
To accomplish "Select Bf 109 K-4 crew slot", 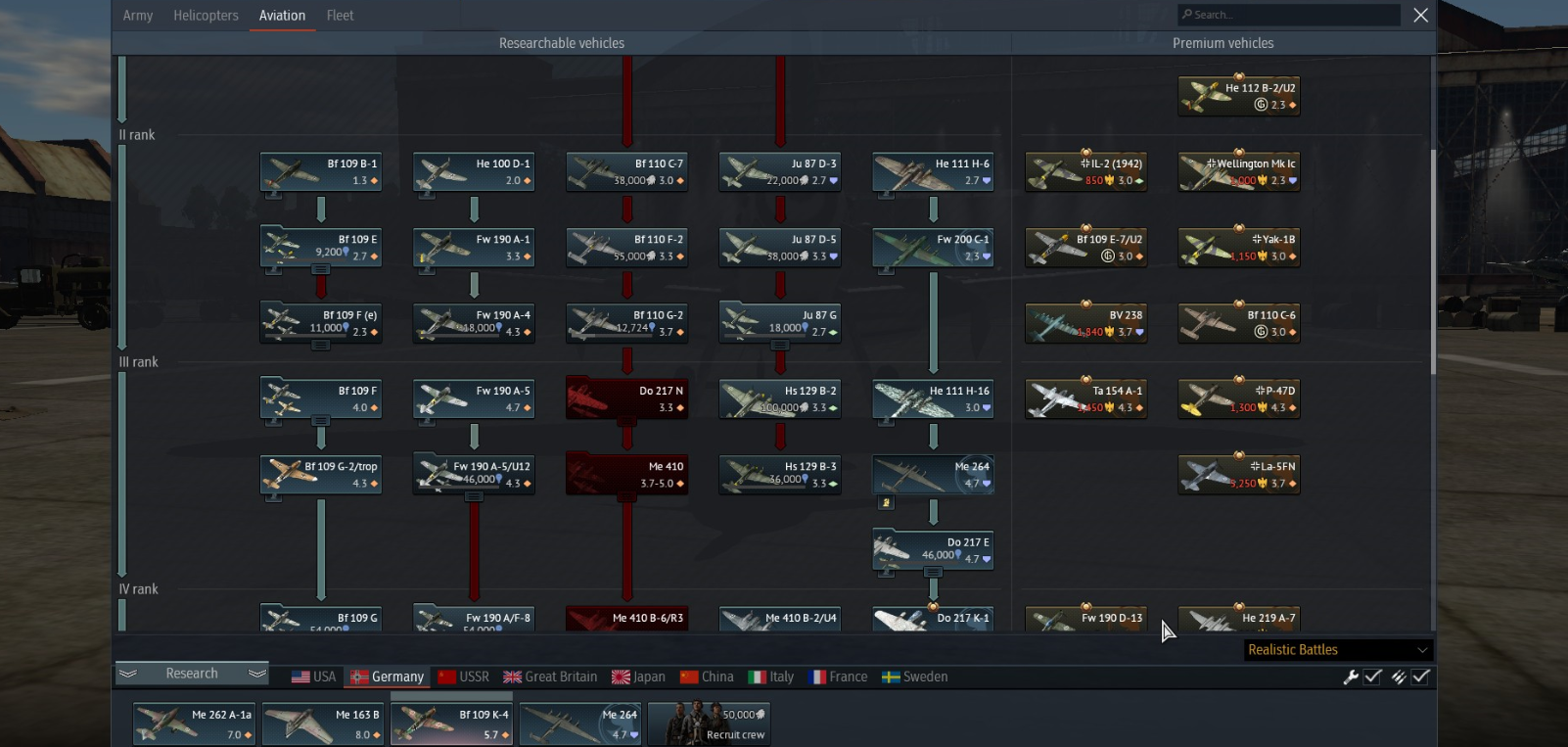I will coord(451,724).
